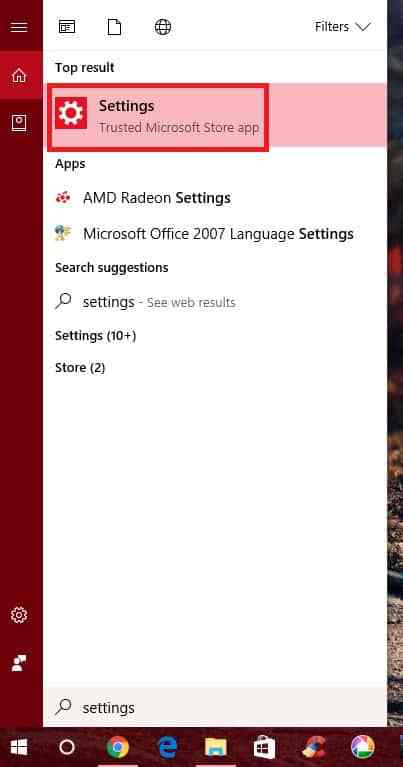Open the Notebook icon in the sidebar

[19, 123]
